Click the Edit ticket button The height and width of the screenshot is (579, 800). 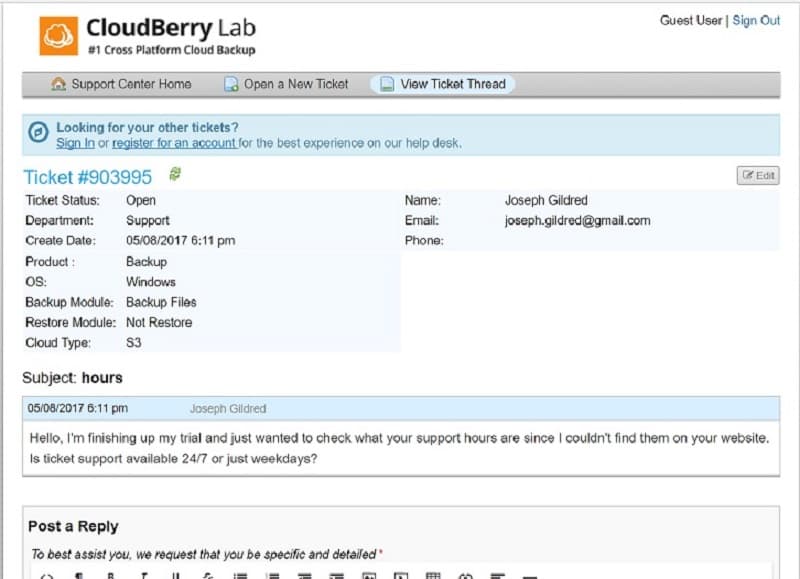(758, 175)
